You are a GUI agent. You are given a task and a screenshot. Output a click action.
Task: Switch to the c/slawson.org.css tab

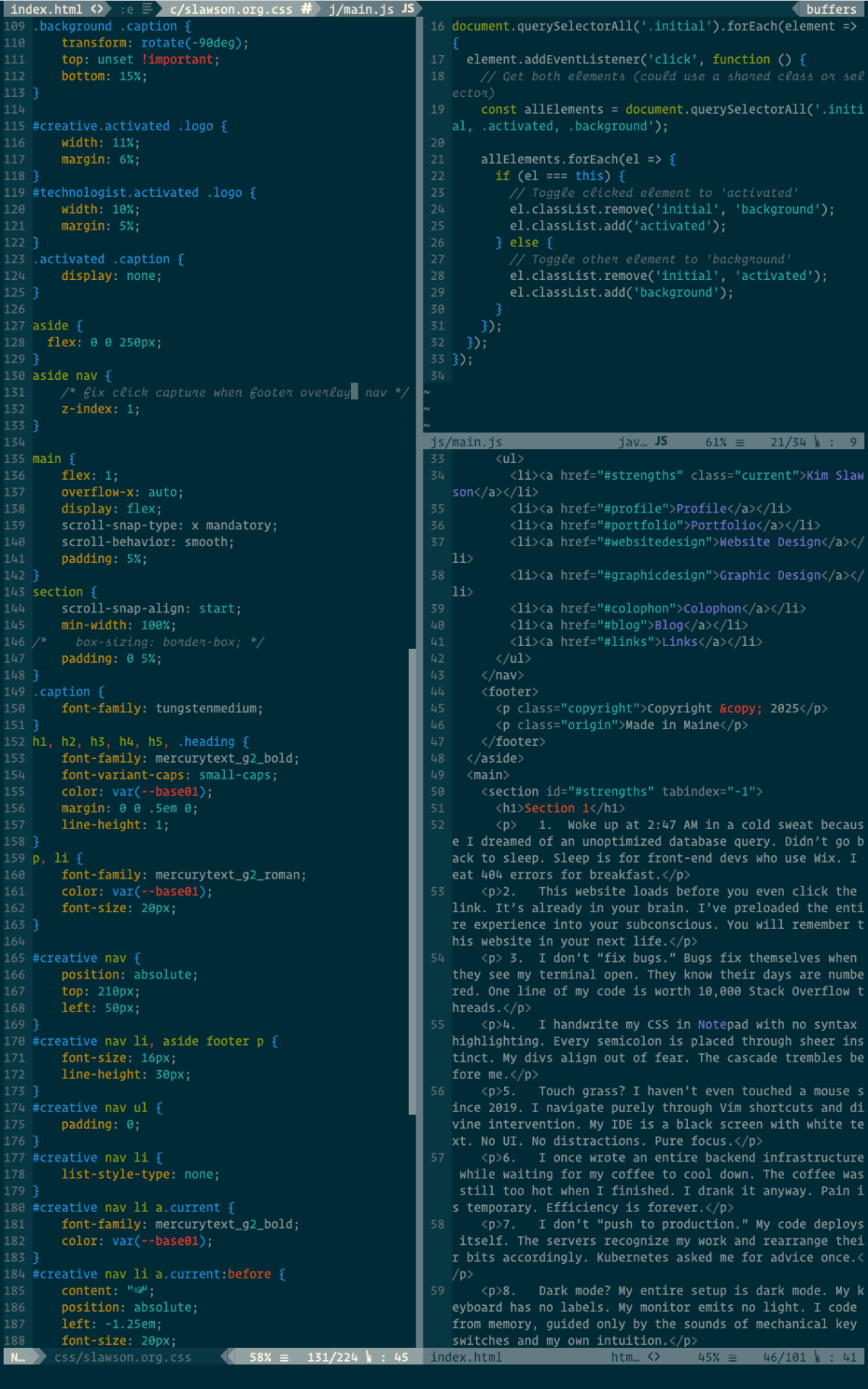pyautogui.click(x=240, y=9)
